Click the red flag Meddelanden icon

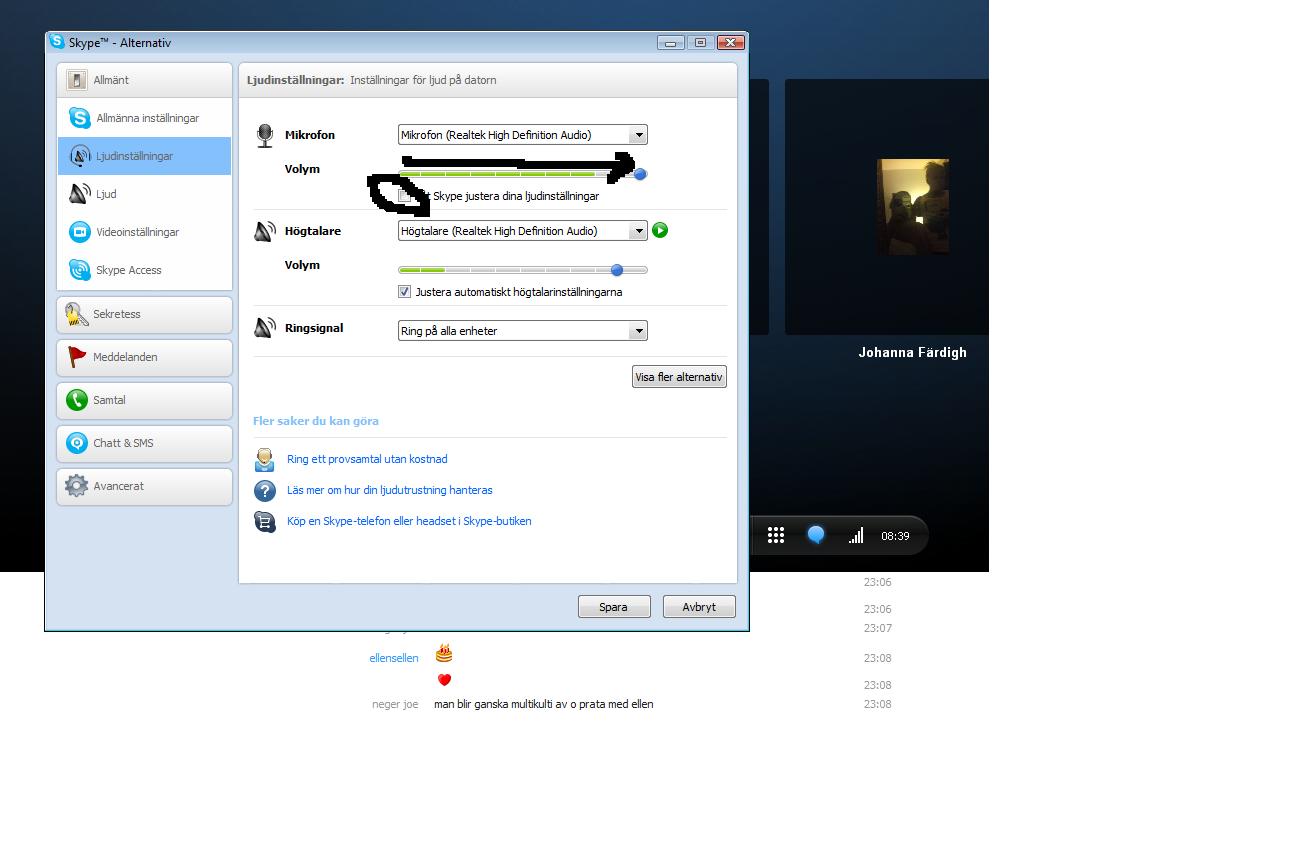(x=77, y=357)
